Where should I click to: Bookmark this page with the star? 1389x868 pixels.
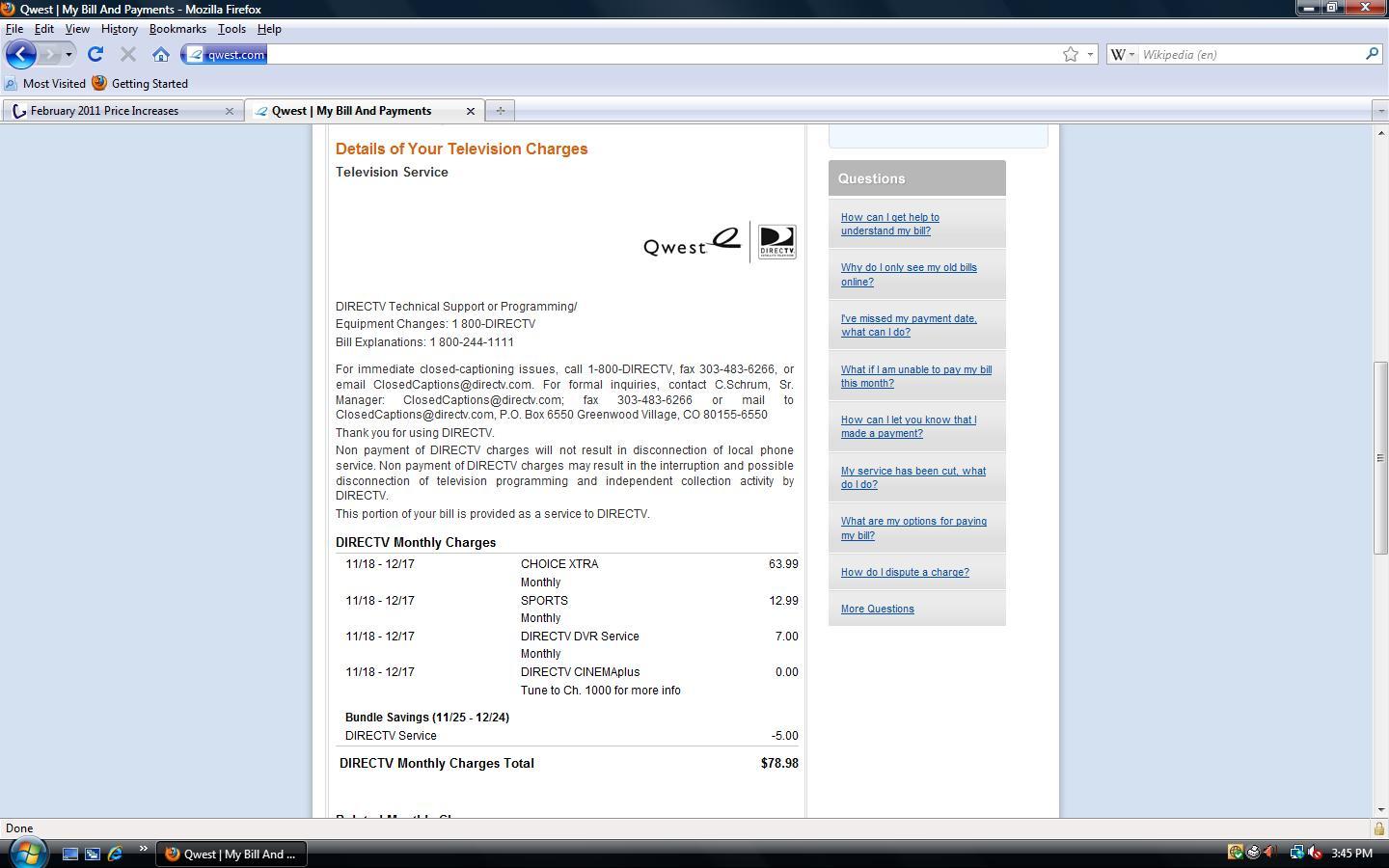point(1070,55)
